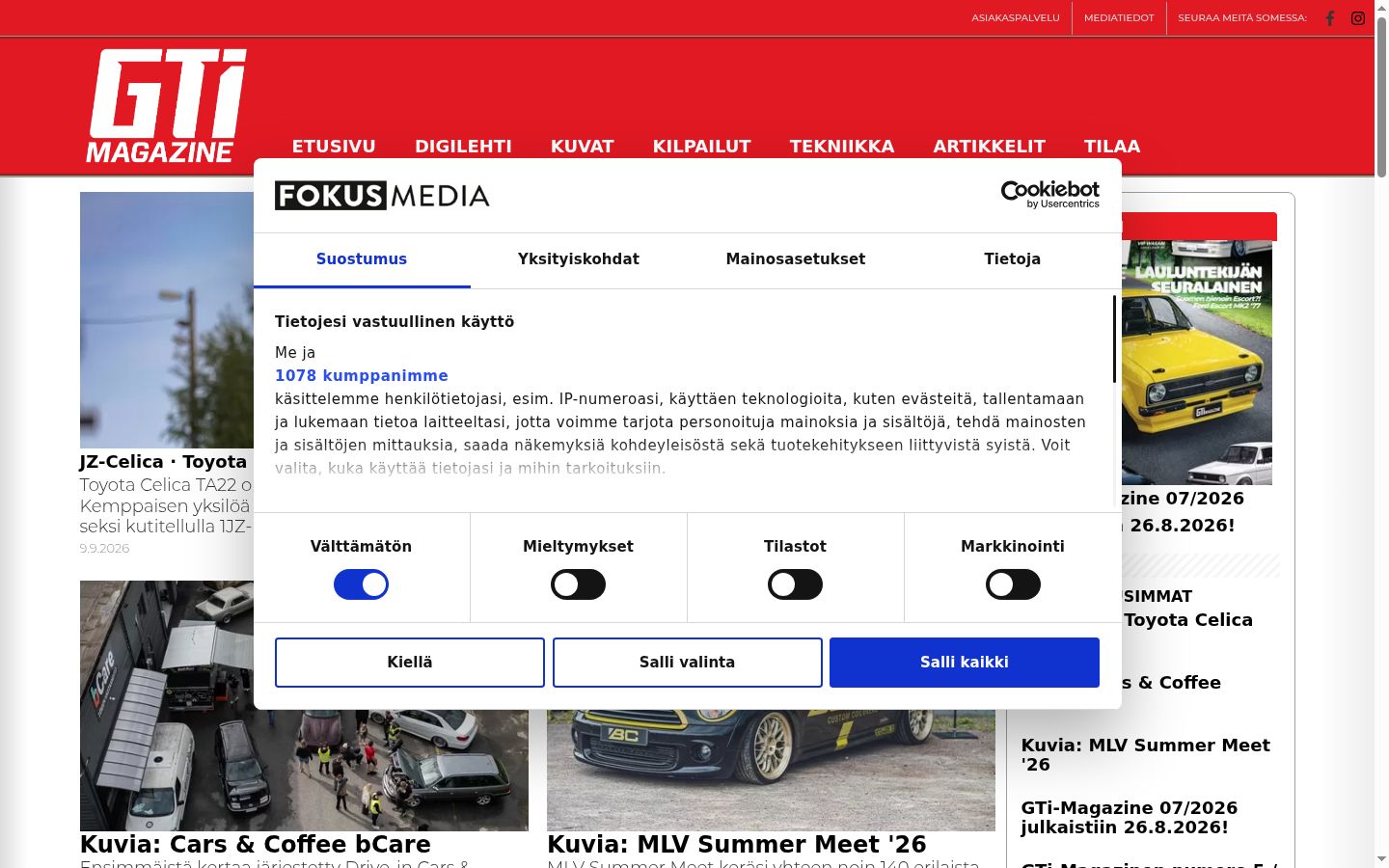This screenshot has width=1389, height=868.
Task: Click the Fokus Media logo in the dialog
Action: [382, 196]
